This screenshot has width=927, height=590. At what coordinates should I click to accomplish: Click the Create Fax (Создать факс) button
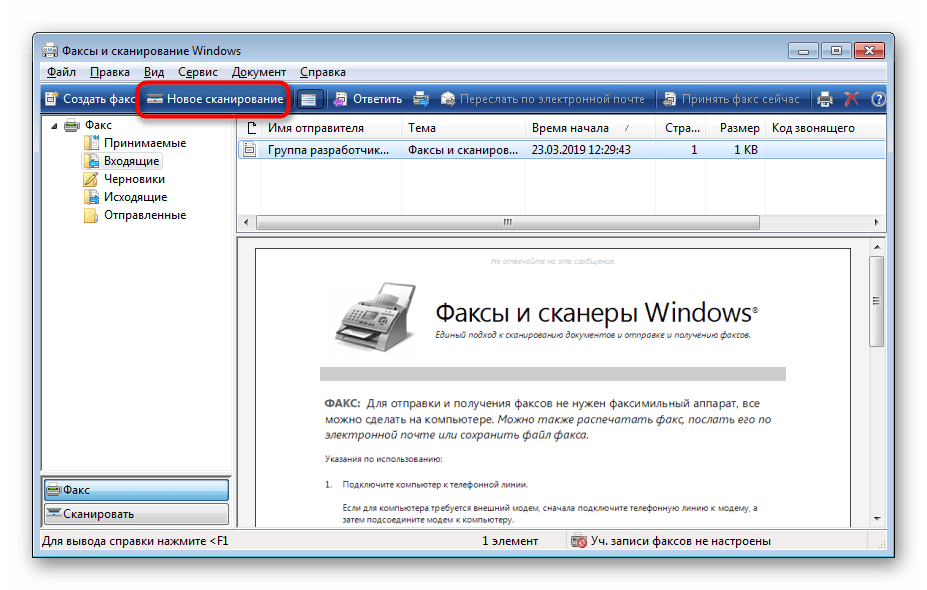point(90,99)
